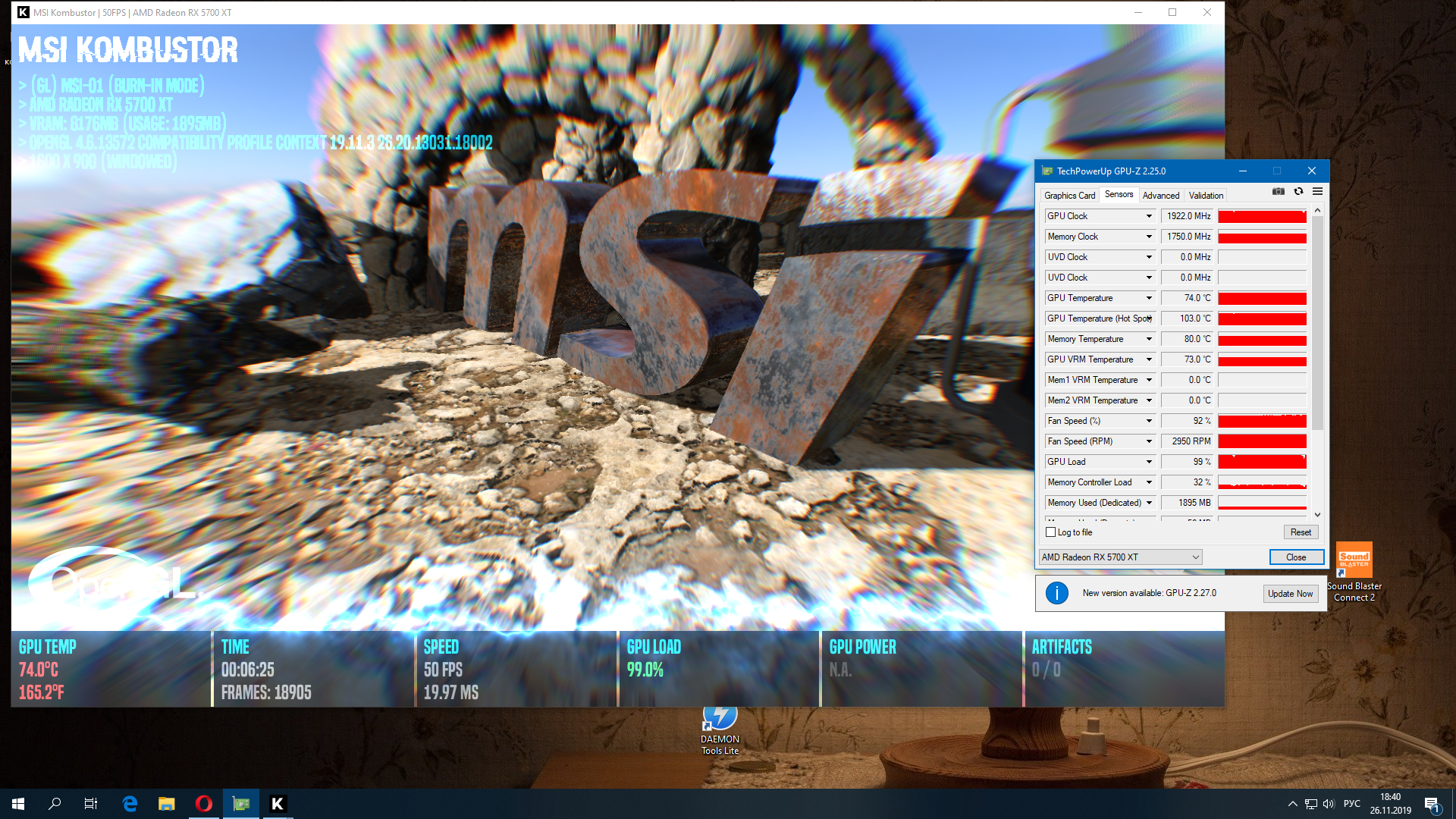This screenshot has height=819, width=1456.
Task: Click the sensors list scroll down arrow
Action: click(1317, 515)
